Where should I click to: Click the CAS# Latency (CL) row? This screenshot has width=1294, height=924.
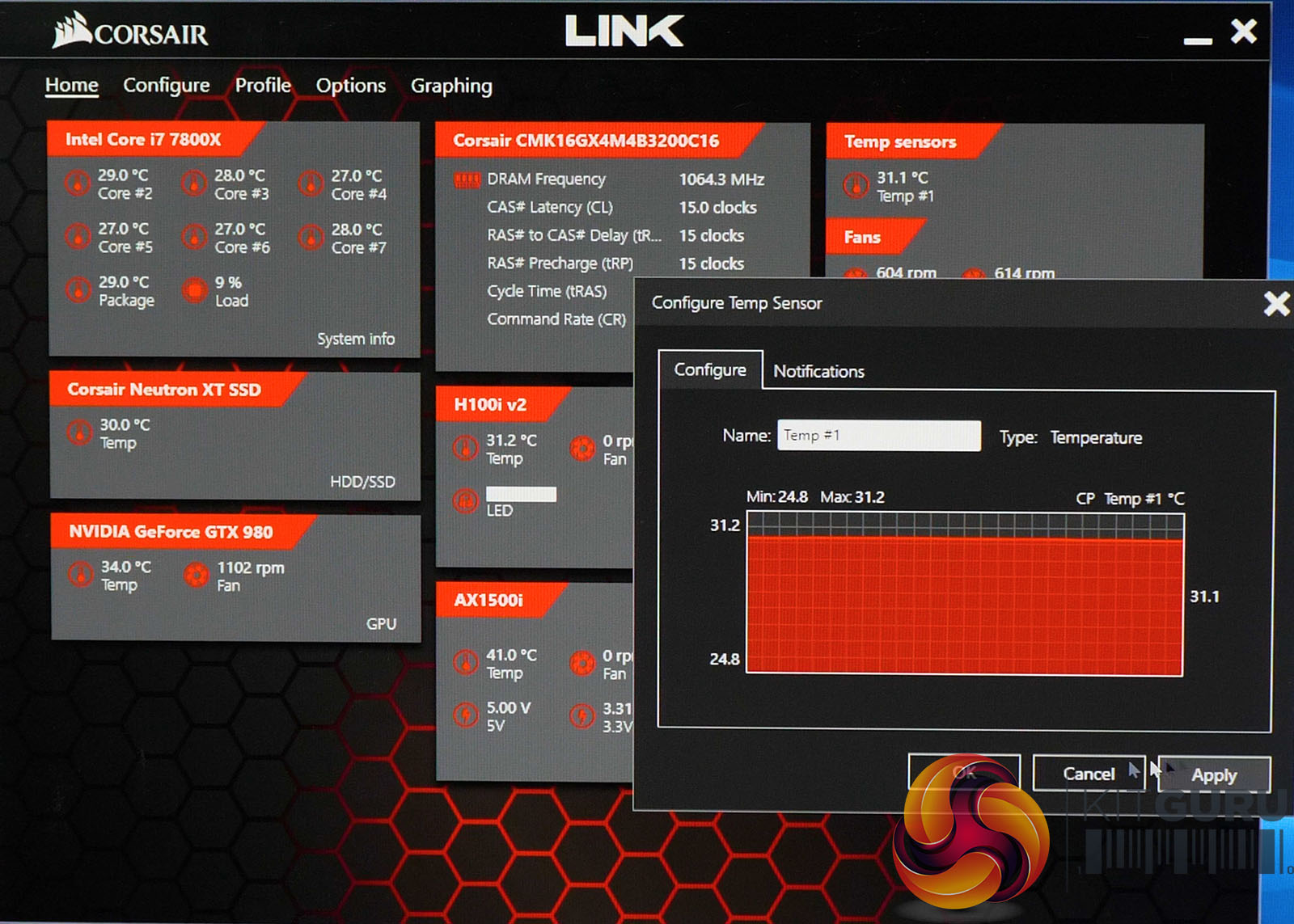tap(622, 208)
